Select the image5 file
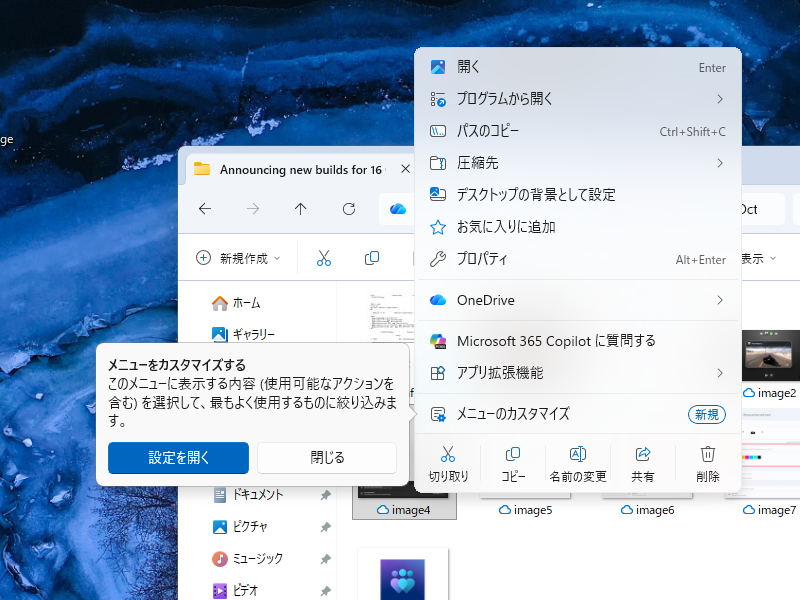The width and height of the screenshot is (800, 600). [526, 510]
